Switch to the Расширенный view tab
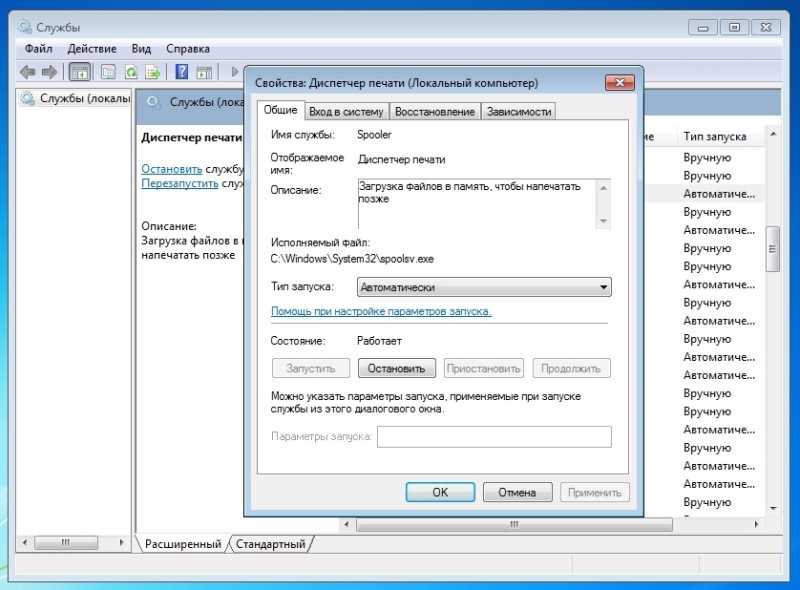This screenshot has width=800, height=590. [183, 544]
